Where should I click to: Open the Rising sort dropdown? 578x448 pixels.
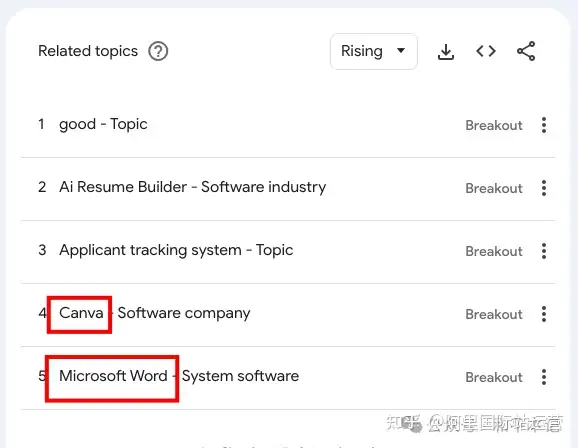[374, 51]
